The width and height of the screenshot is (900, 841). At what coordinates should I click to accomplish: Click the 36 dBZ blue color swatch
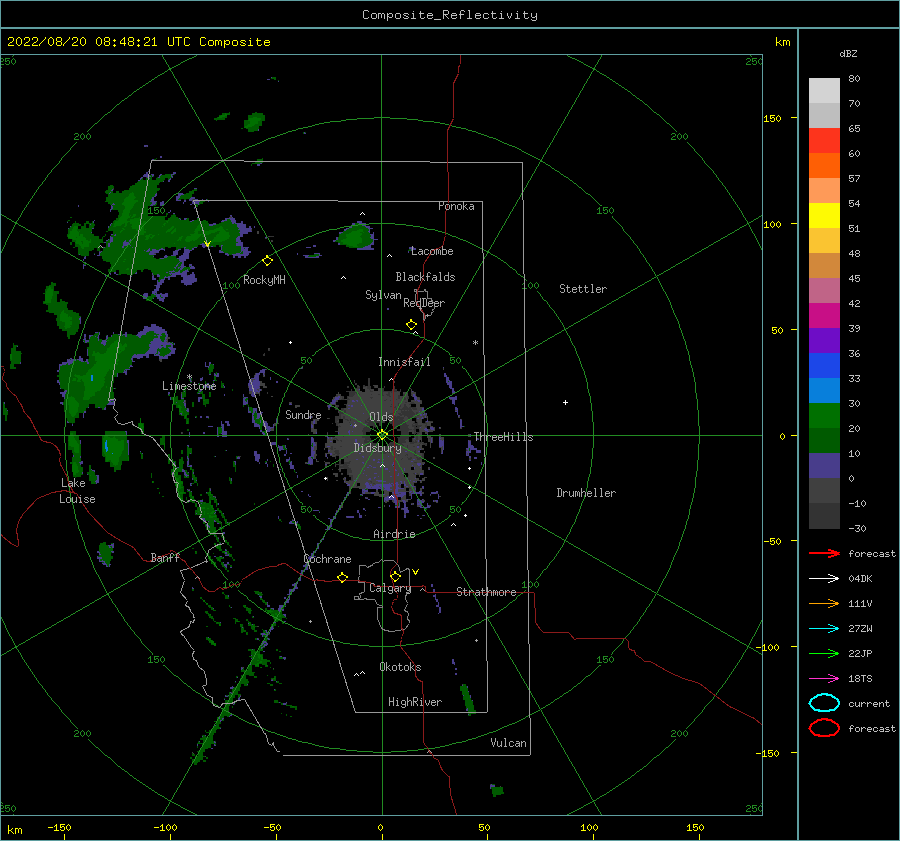pos(824,366)
